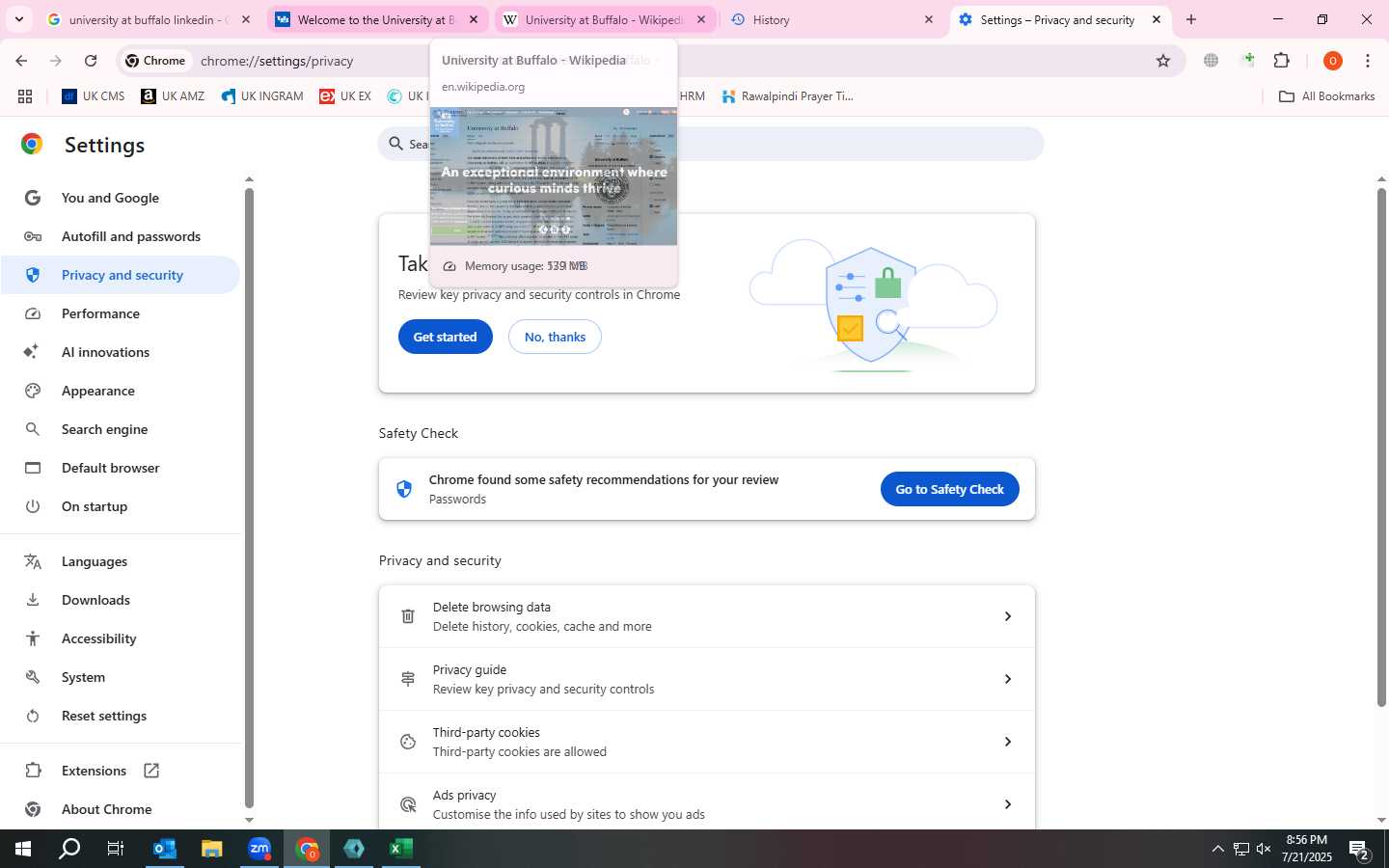Open the Windows Start menu
This screenshot has height=868, width=1389.
click(x=22, y=849)
